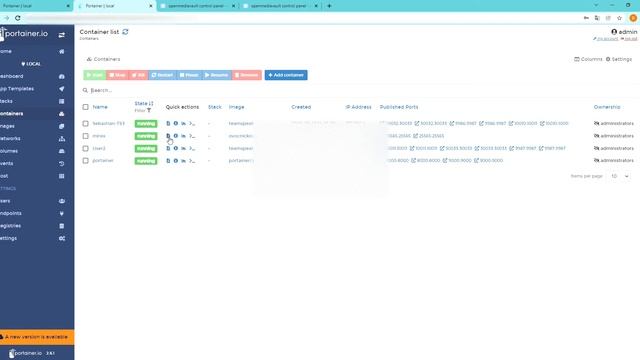Inspect the portainer container
640x360 pixels.
[x=176, y=161]
